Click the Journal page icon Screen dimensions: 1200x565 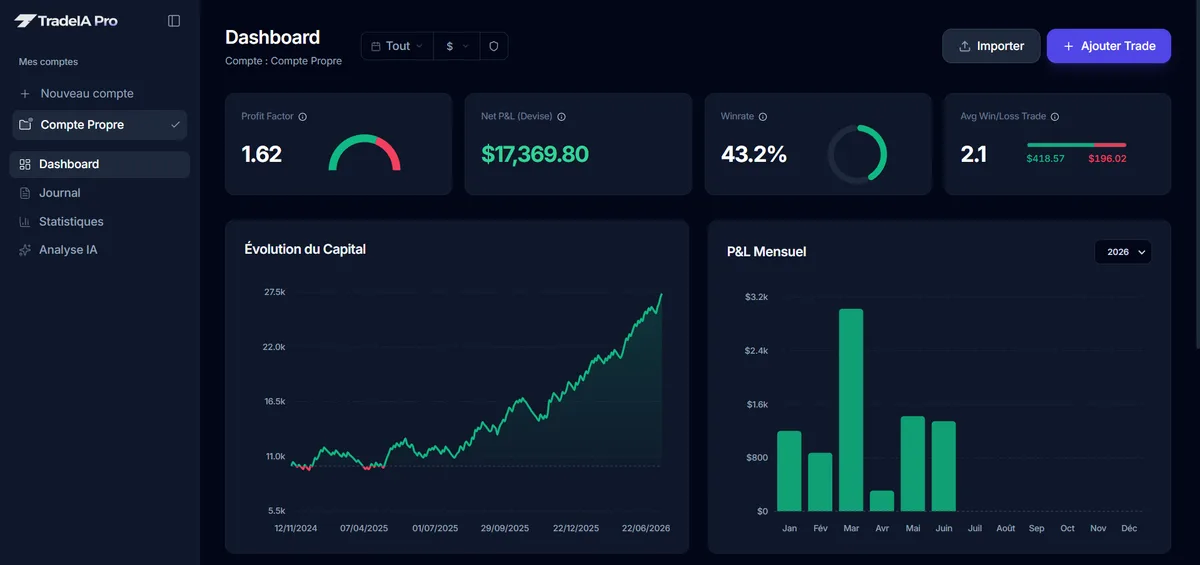pos(25,193)
